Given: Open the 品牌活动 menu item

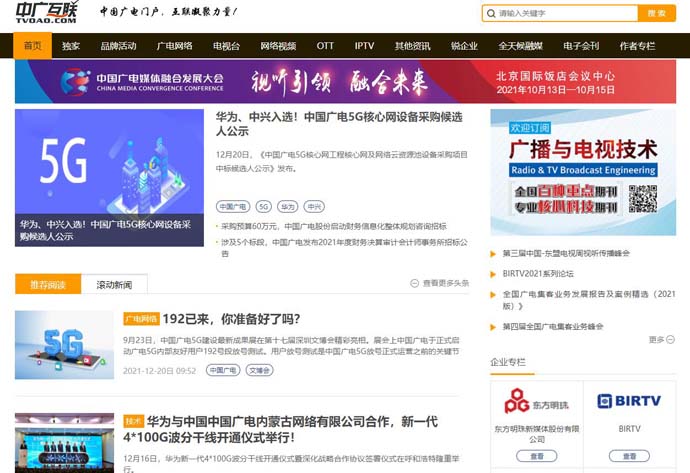Looking at the screenshot, I should point(118,46).
